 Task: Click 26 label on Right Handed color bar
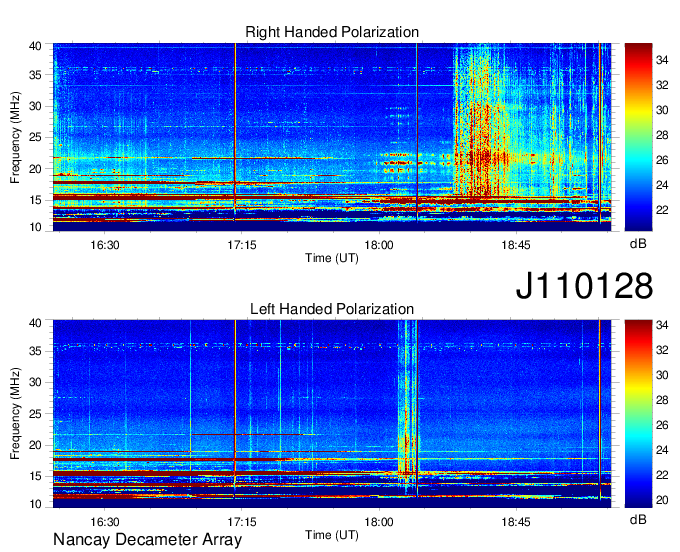[662, 160]
